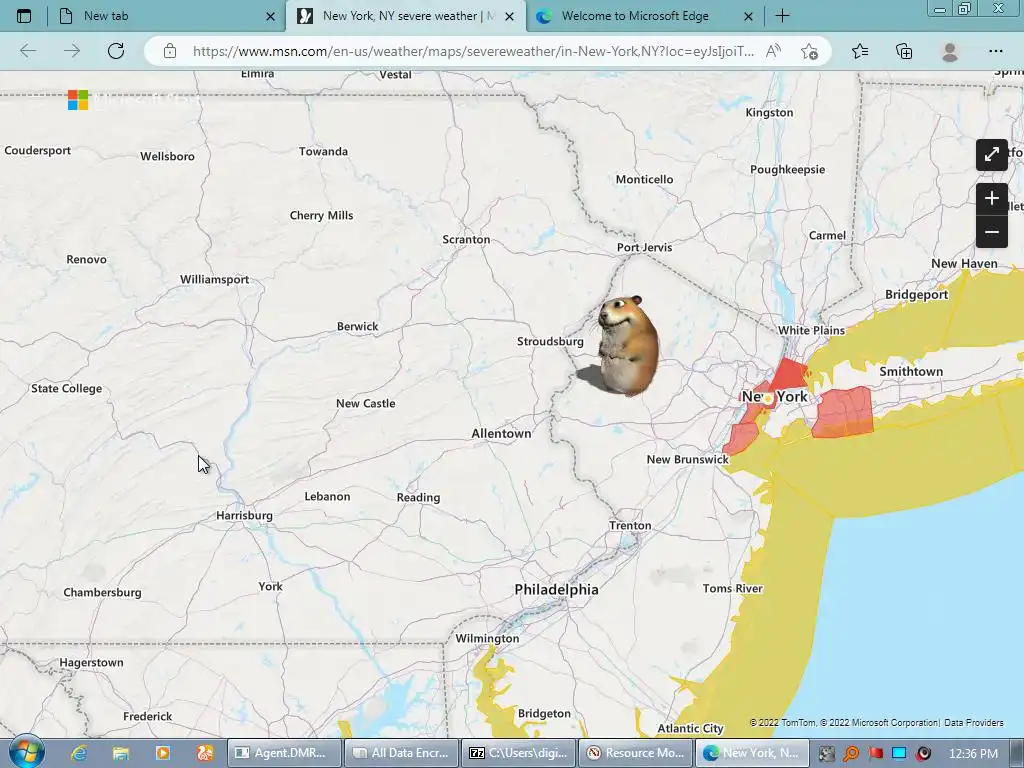Open the tab actions menu icon

(24, 16)
